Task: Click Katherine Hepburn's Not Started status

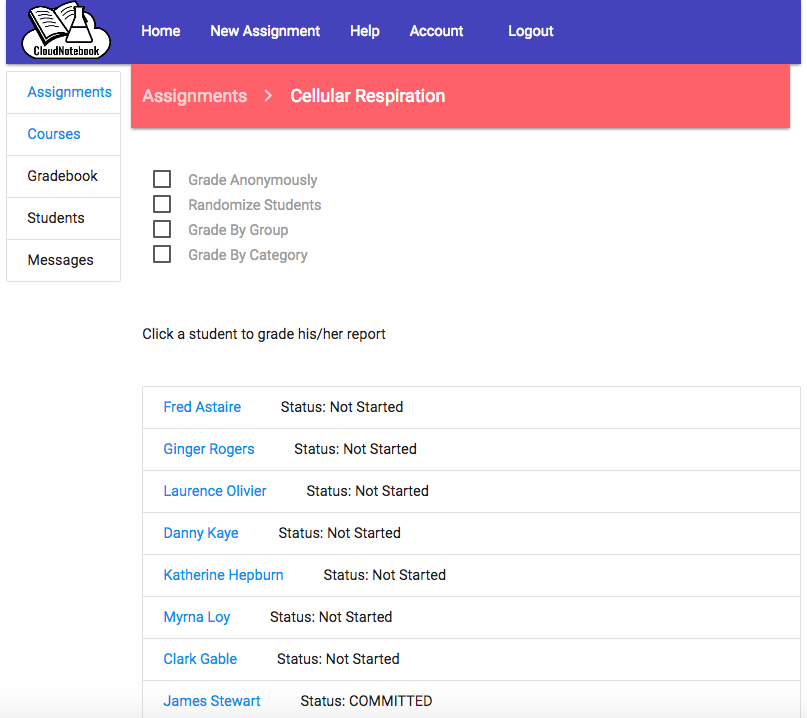Action: [384, 575]
